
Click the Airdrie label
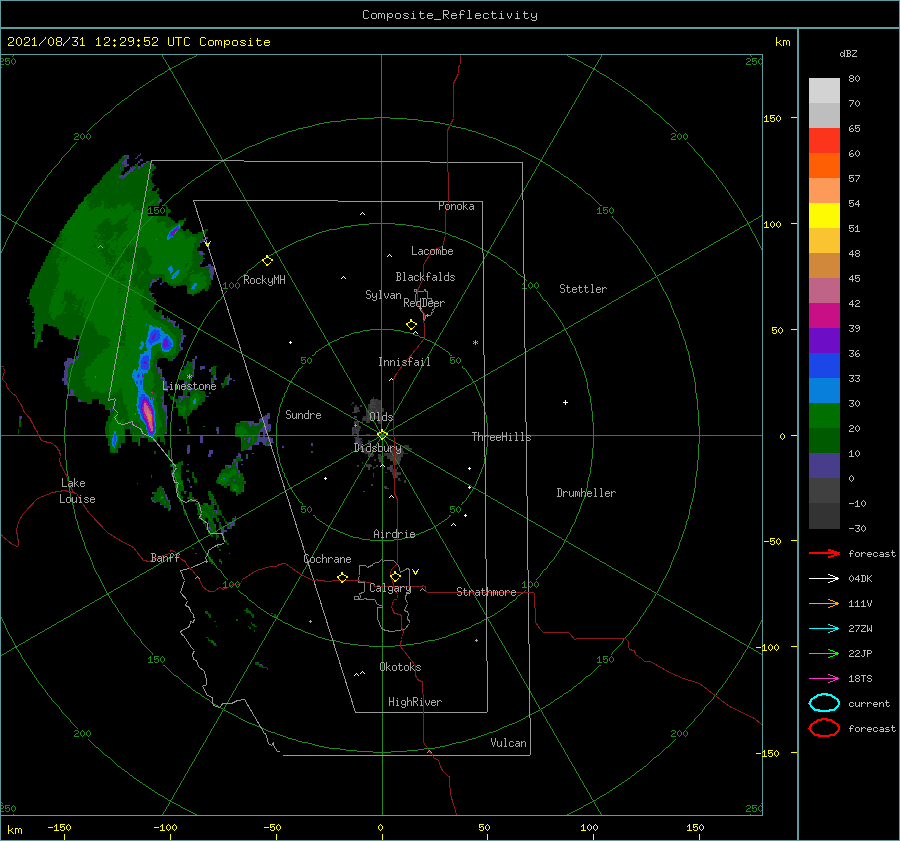[x=394, y=534]
